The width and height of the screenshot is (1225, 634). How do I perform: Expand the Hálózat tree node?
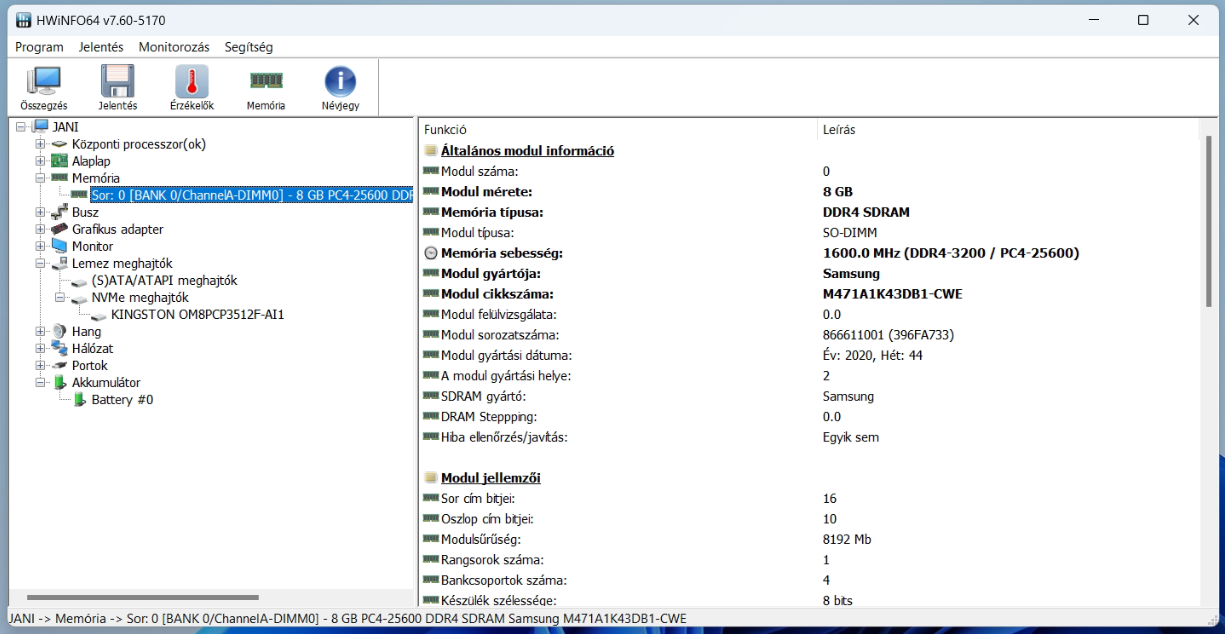pos(41,348)
